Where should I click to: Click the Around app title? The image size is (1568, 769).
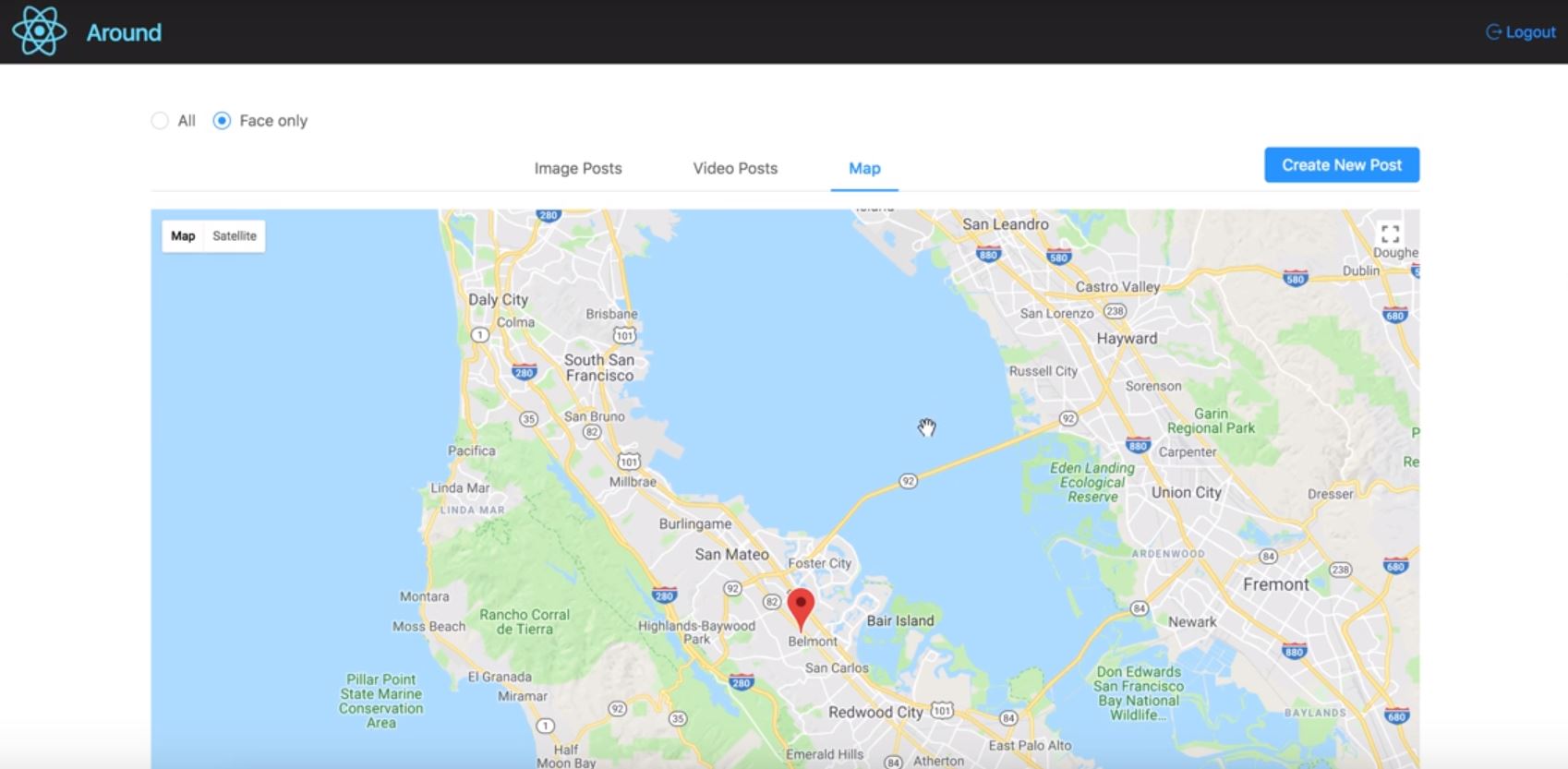(x=124, y=32)
